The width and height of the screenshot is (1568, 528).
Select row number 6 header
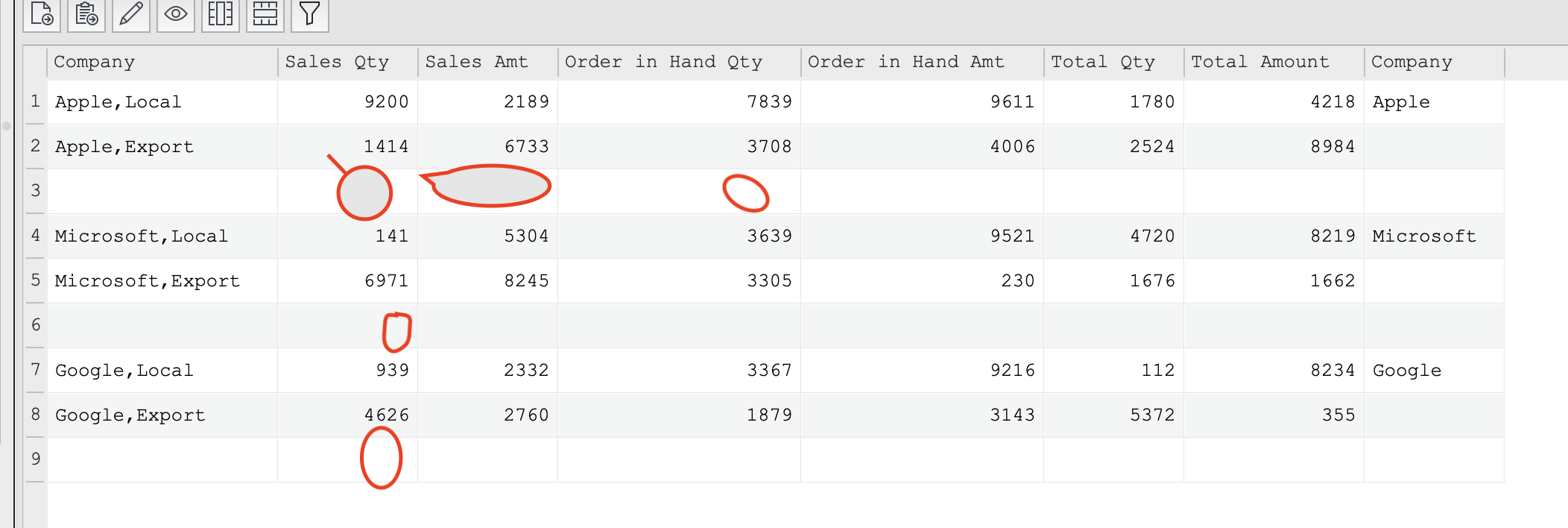click(35, 325)
